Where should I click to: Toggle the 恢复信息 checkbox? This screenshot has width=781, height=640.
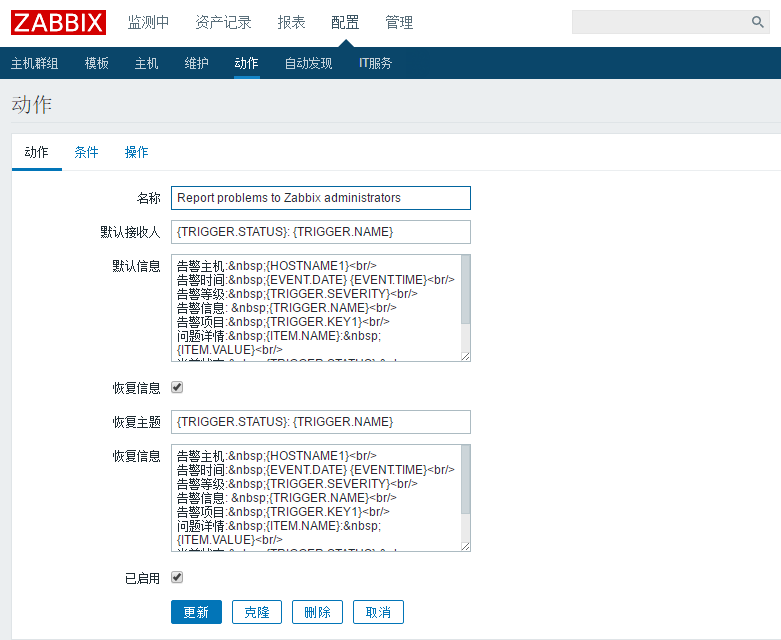[177, 387]
